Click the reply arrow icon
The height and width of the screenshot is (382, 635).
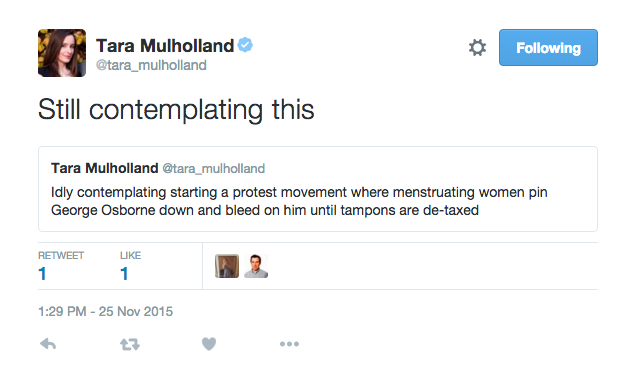pyautogui.click(x=48, y=344)
